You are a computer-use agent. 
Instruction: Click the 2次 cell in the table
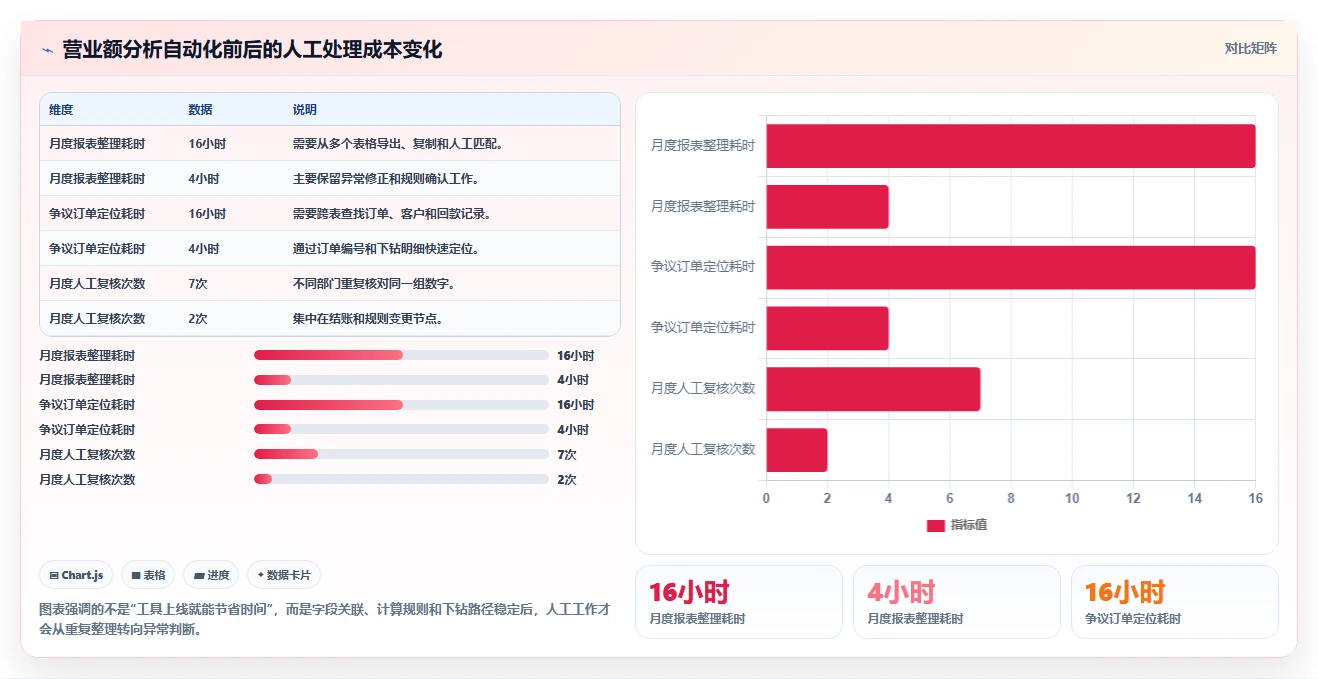tap(198, 319)
